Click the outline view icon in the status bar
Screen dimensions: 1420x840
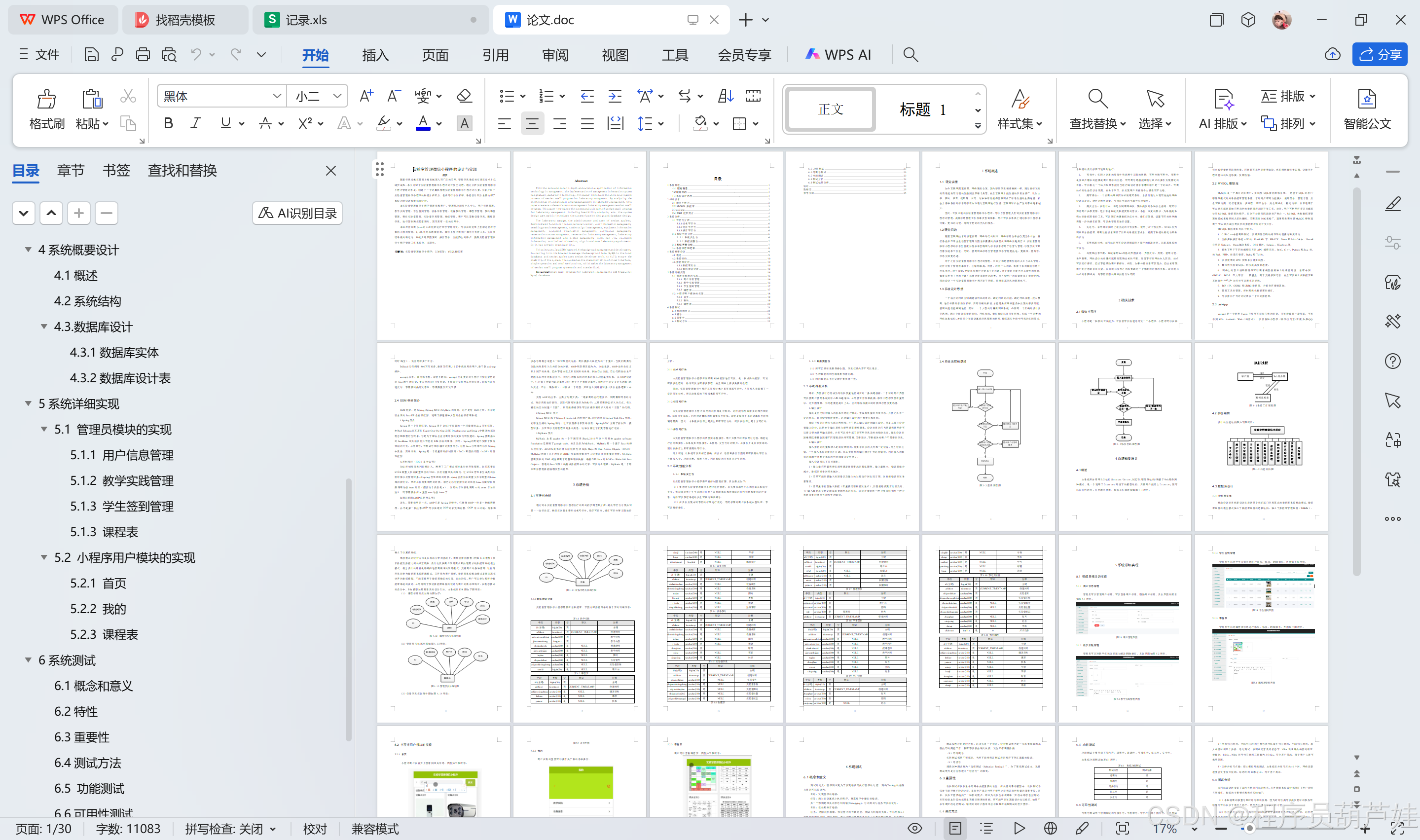(x=986, y=829)
